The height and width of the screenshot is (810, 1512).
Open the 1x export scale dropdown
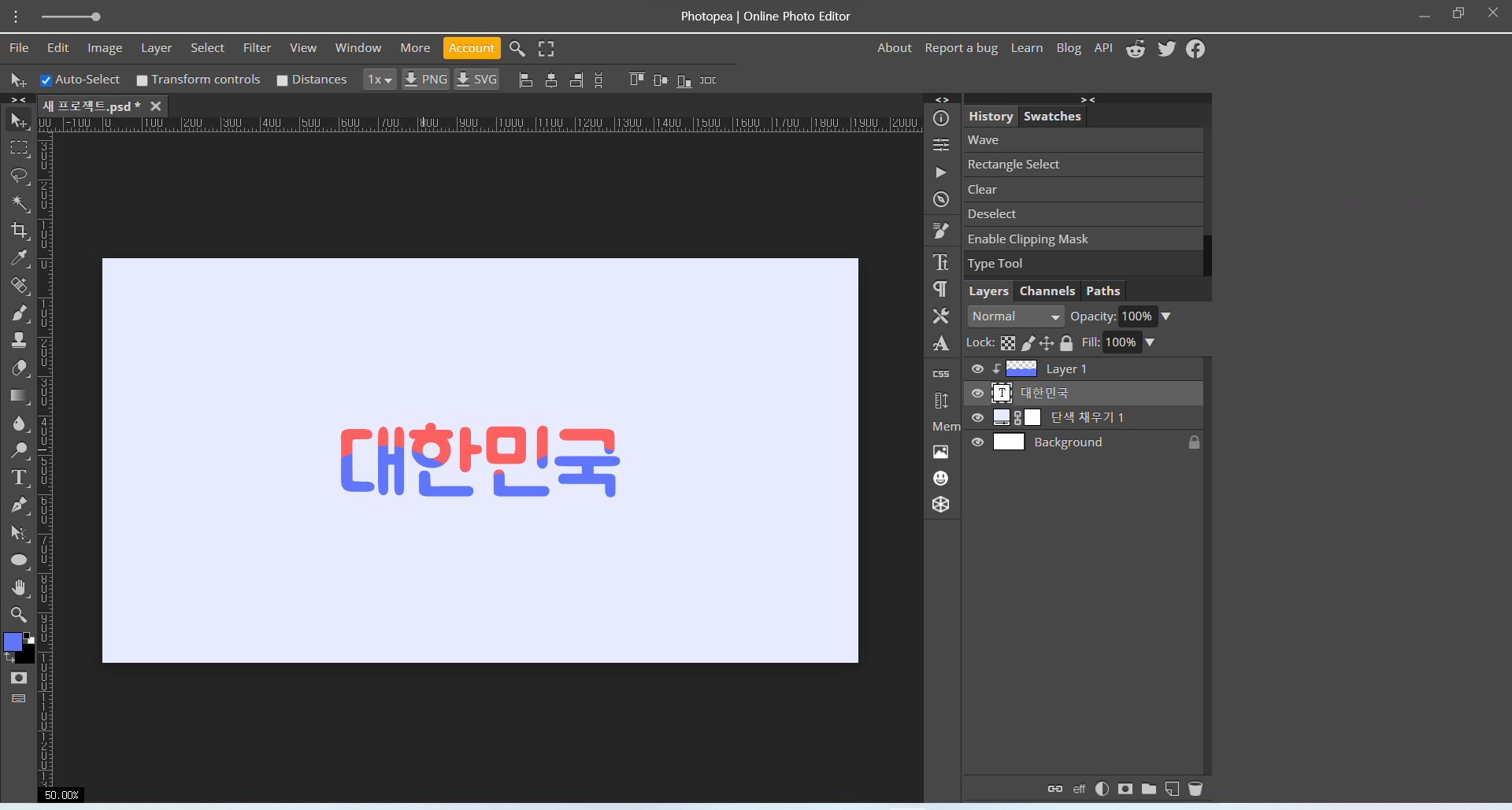380,80
